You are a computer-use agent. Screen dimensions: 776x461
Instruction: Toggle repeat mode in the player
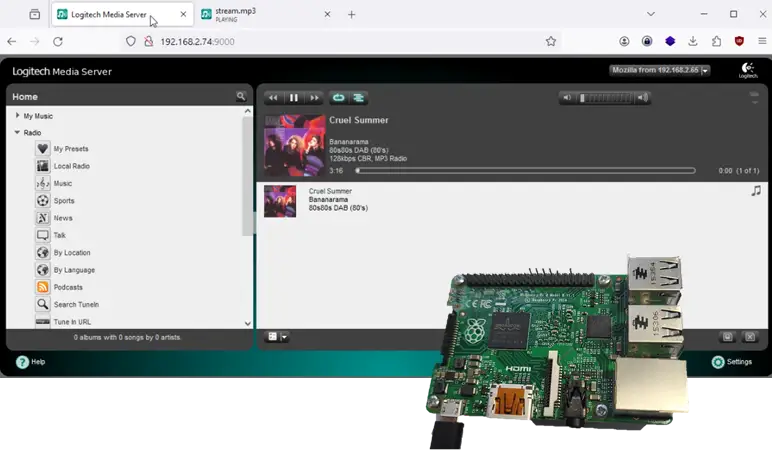[x=338, y=98]
